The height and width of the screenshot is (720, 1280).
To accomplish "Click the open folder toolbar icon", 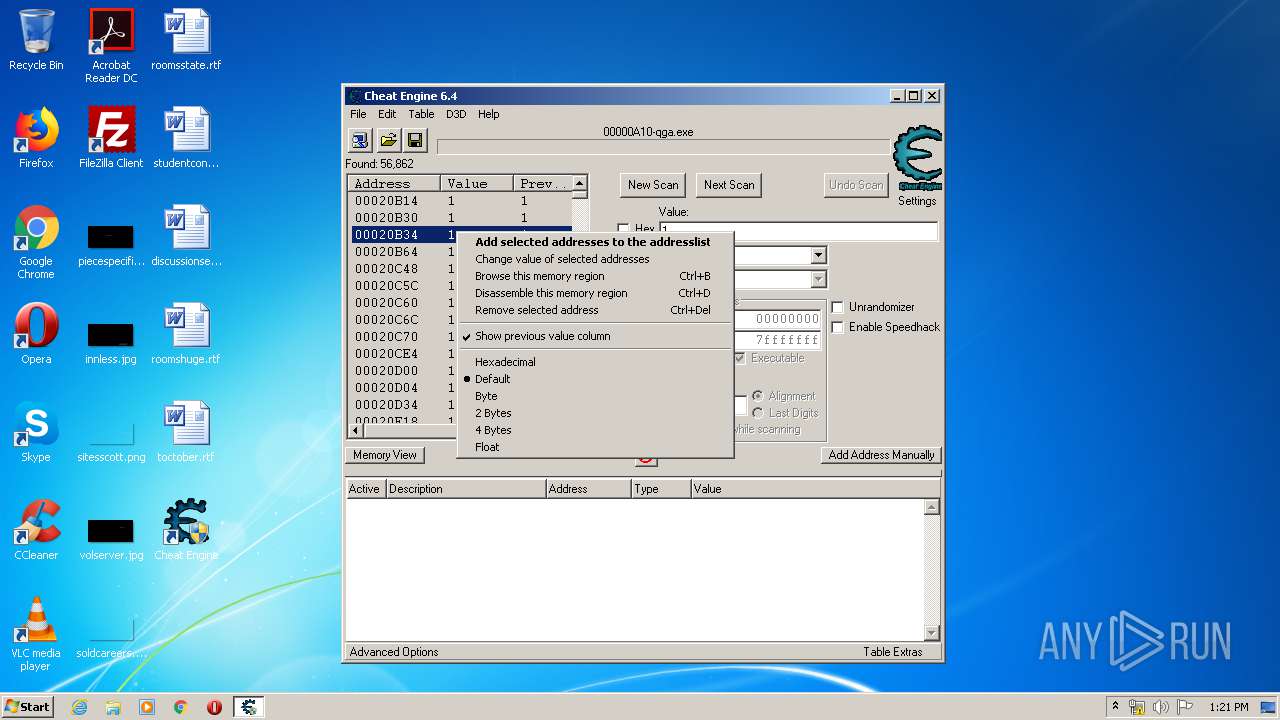I will point(388,140).
